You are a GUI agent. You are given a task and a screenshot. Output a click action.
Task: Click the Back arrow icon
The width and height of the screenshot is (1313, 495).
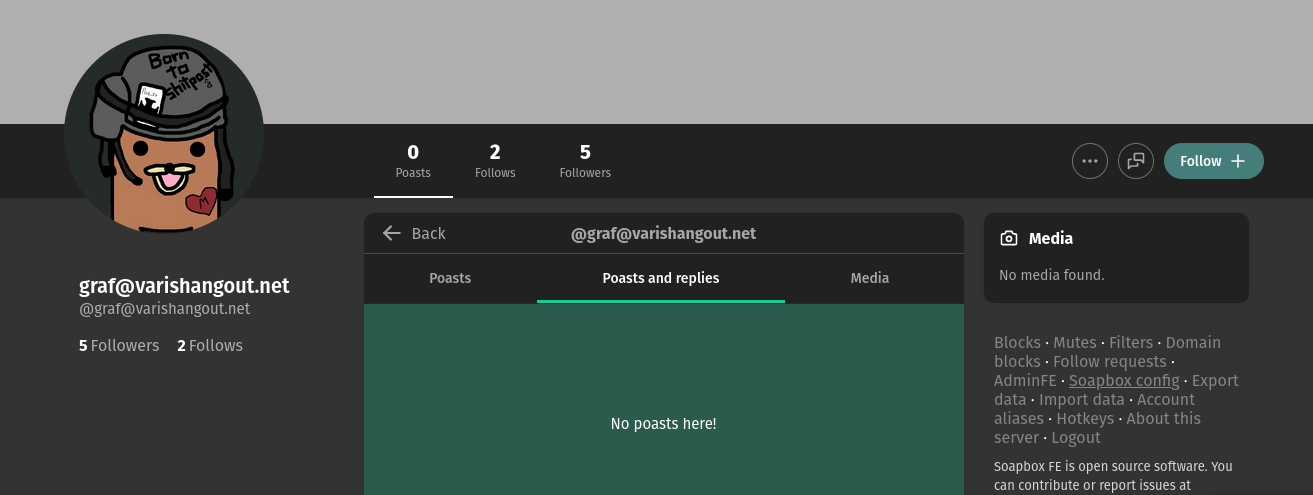(392, 233)
